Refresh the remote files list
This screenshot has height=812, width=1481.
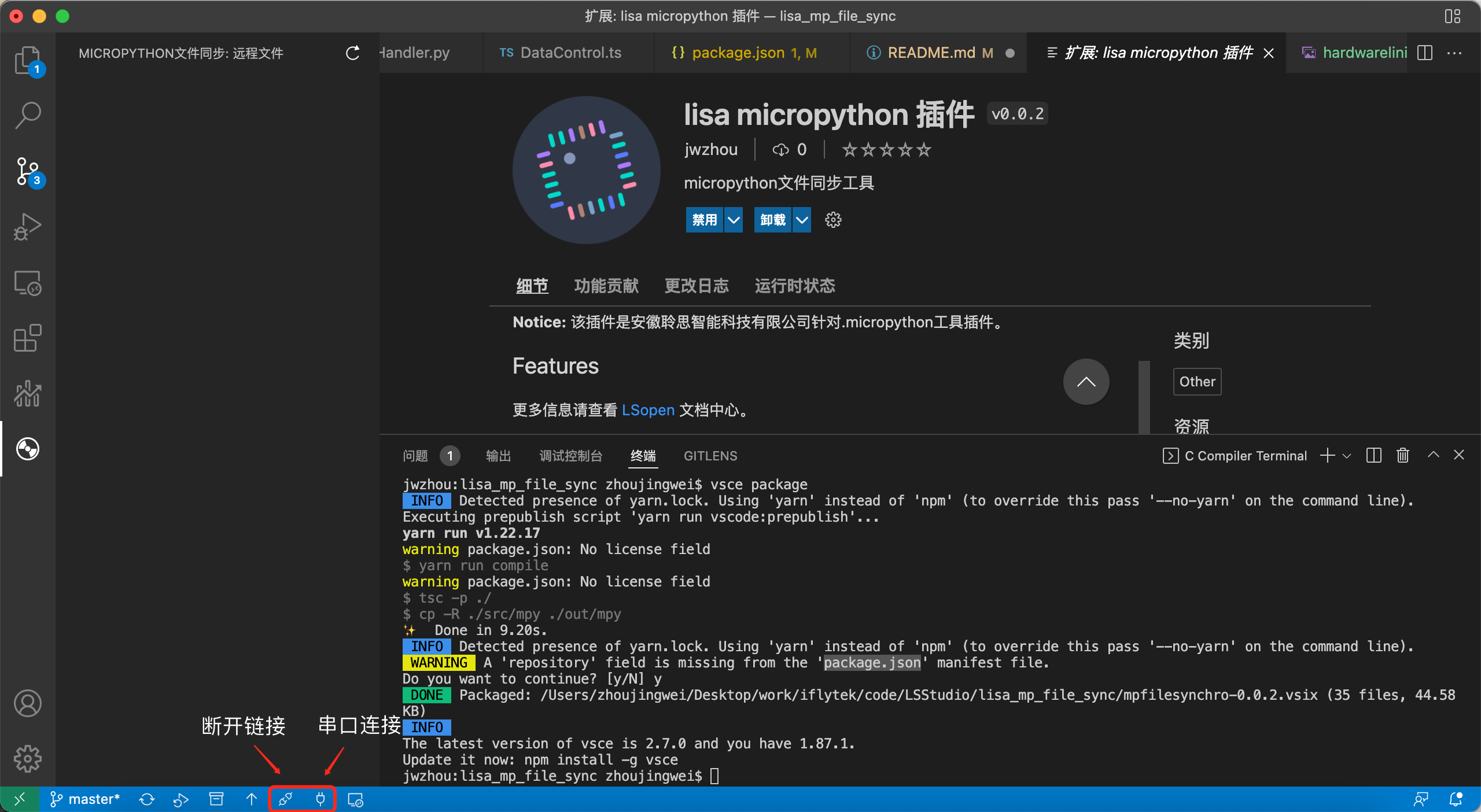pyautogui.click(x=352, y=53)
